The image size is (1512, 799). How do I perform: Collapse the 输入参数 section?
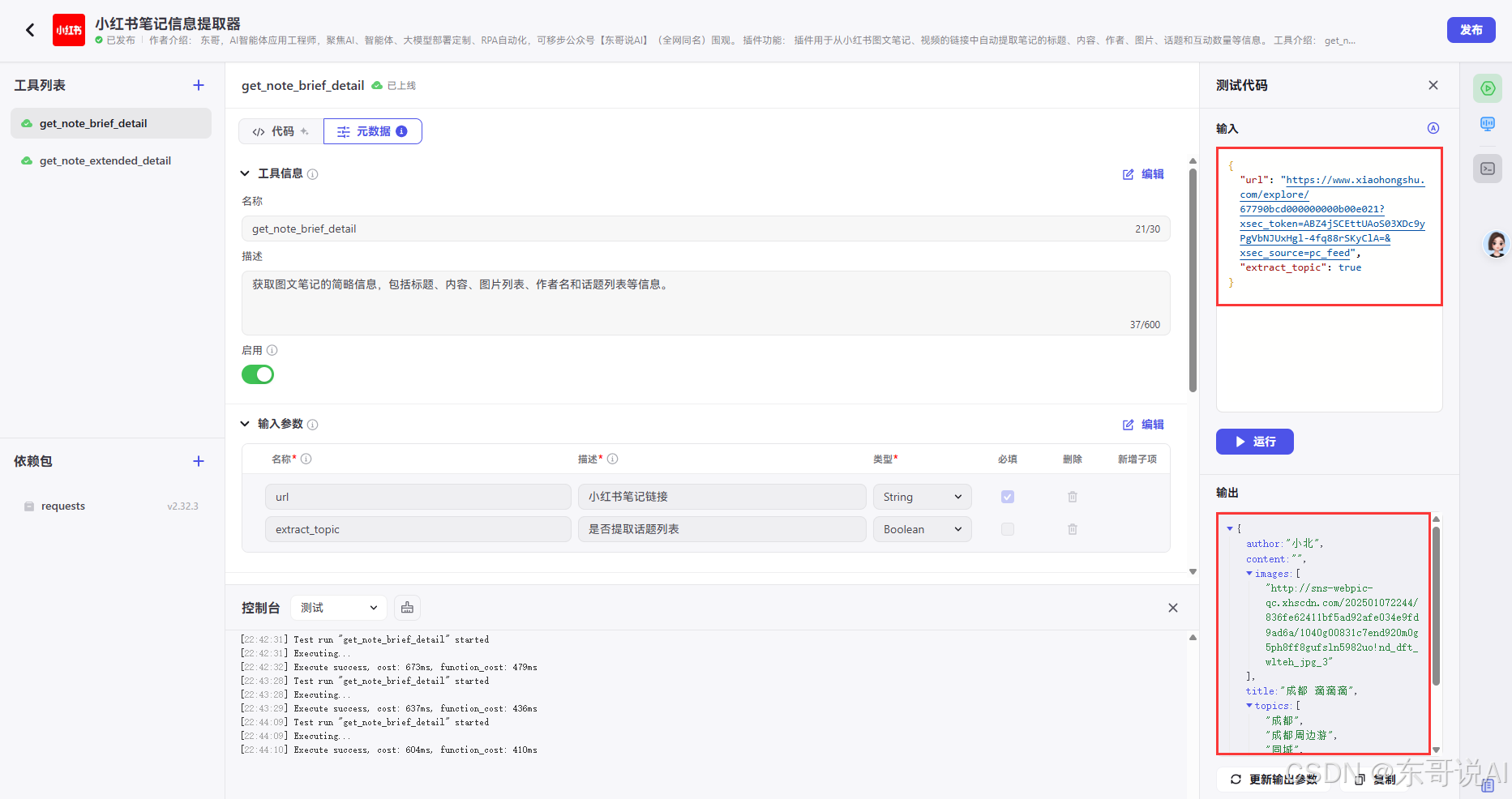pyautogui.click(x=245, y=424)
